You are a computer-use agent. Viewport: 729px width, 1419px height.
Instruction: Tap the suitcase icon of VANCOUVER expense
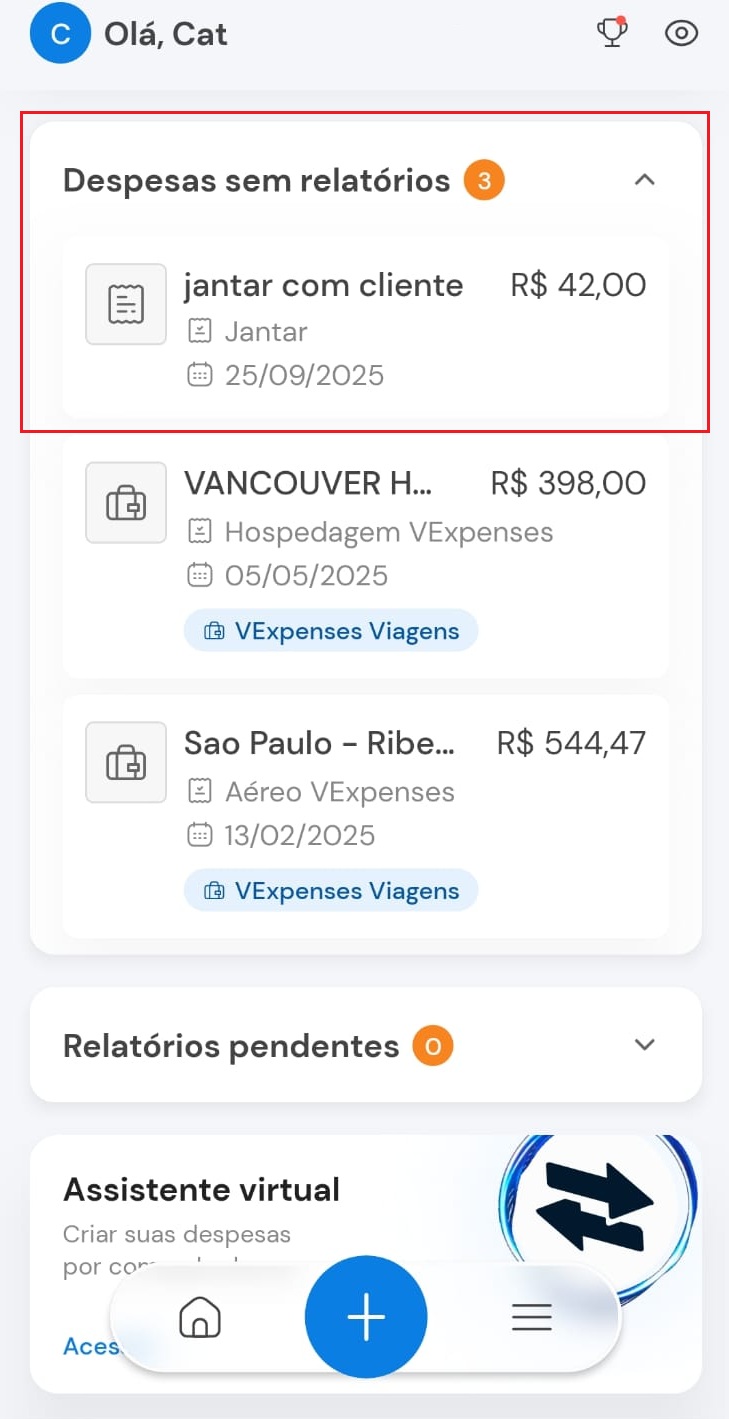click(x=126, y=503)
